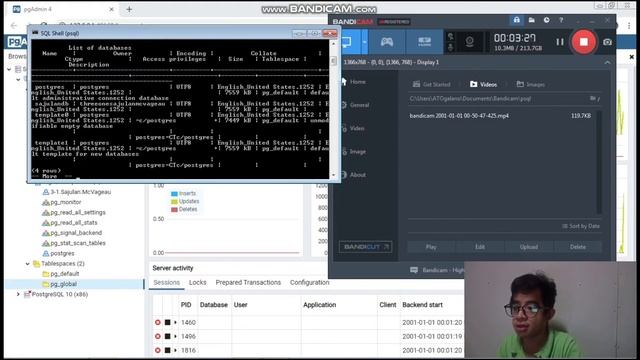Expand details arrow for PID 1496
The height and width of the screenshot is (360, 640).
pyautogui.click(x=176, y=336)
